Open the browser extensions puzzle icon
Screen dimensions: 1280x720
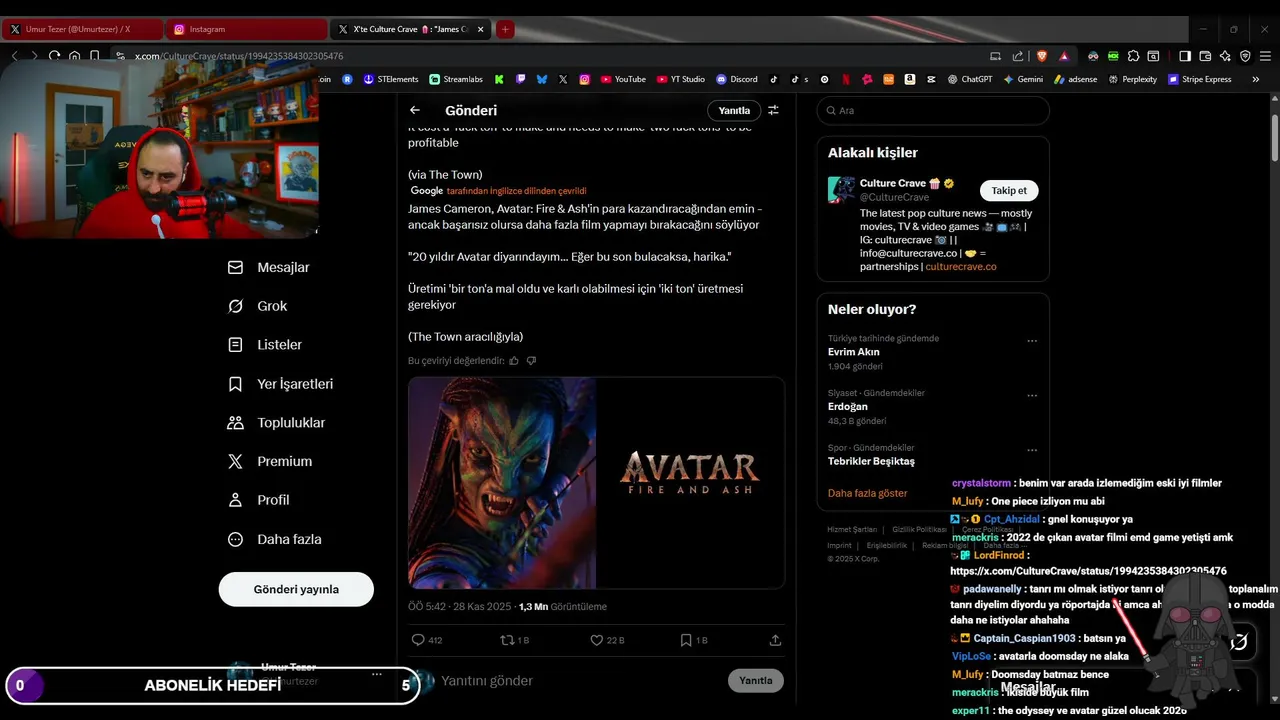pyautogui.click(x=1134, y=56)
